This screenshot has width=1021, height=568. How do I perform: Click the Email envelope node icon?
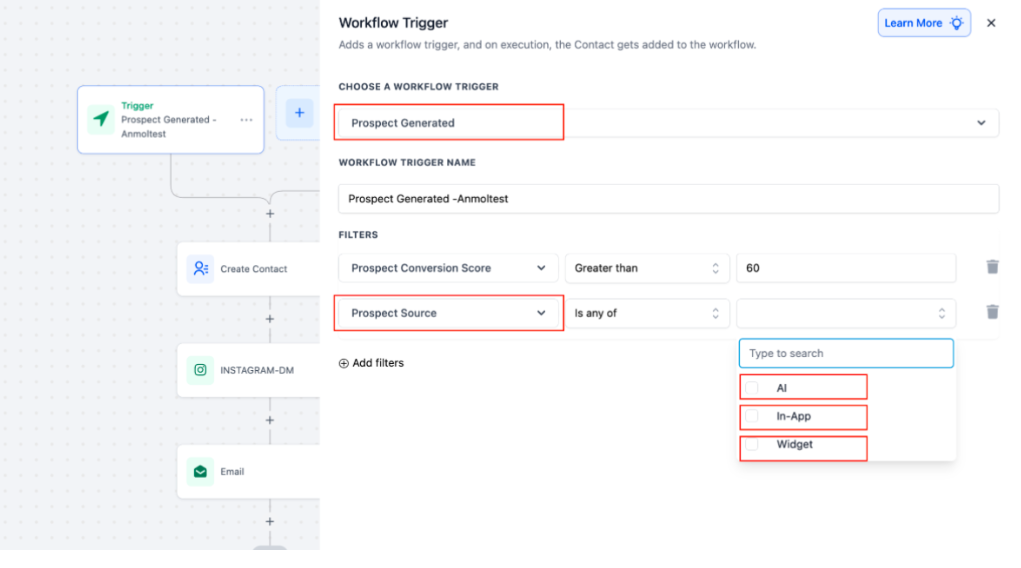[x=200, y=471]
